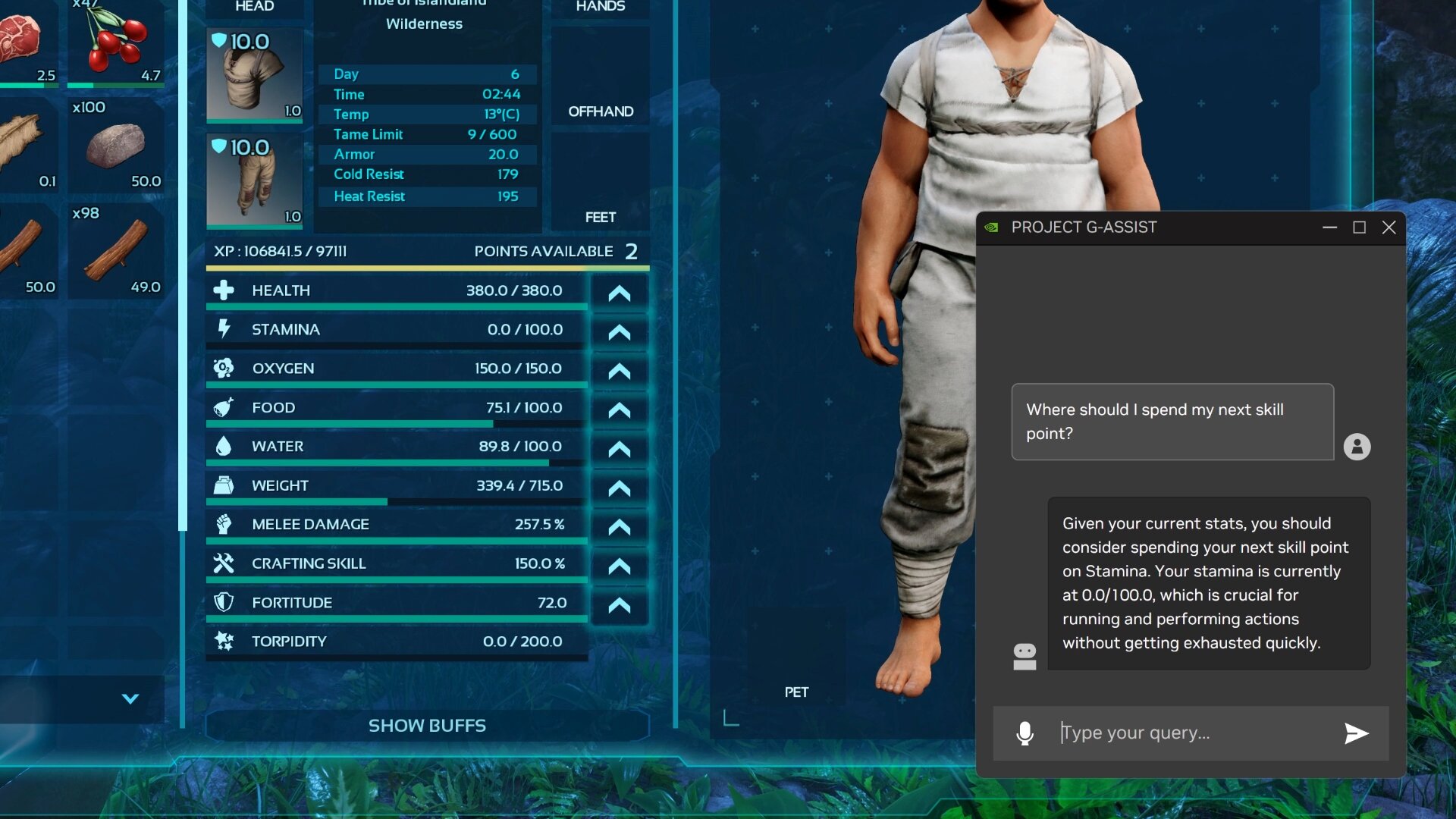1456x819 pixels.
Task: Click the Food stat upgrade arrow
Action: tap(618, 408)
